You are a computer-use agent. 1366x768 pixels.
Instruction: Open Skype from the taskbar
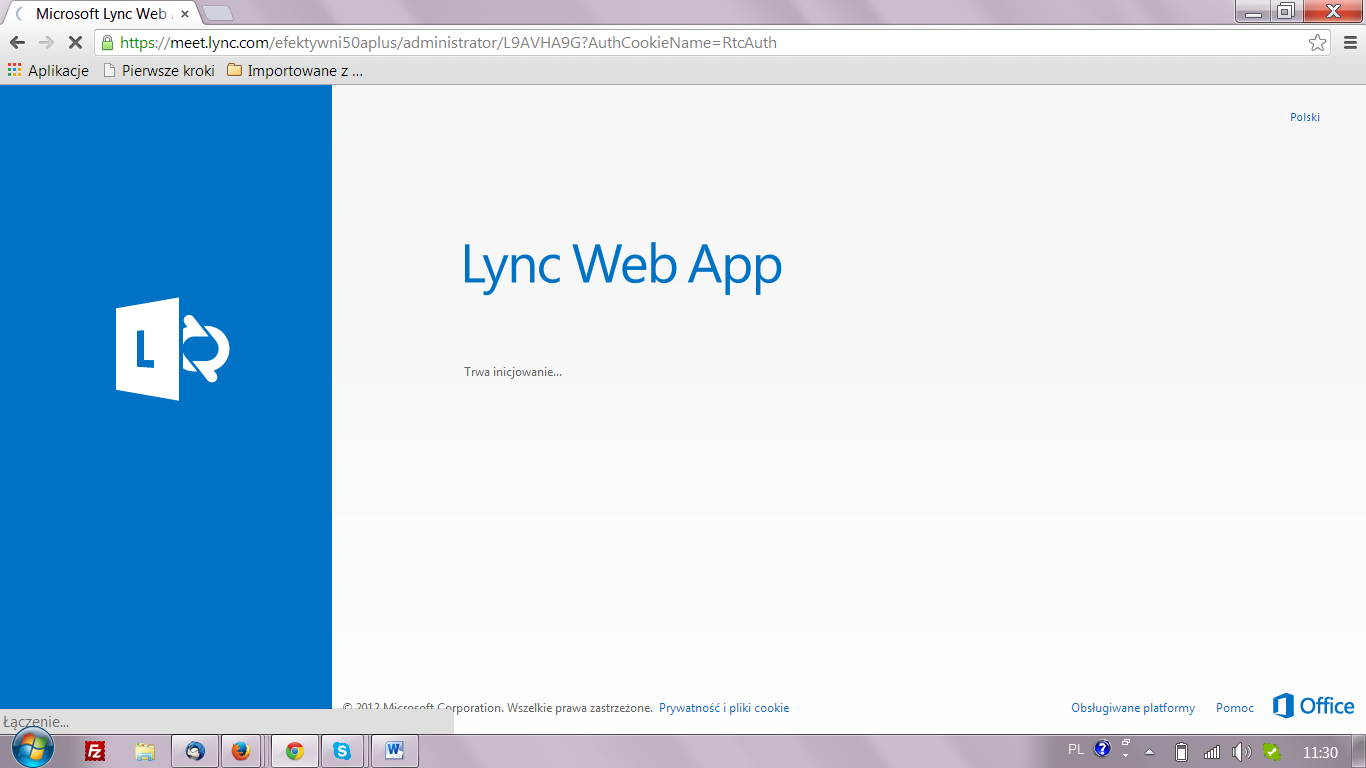(343, 751)
